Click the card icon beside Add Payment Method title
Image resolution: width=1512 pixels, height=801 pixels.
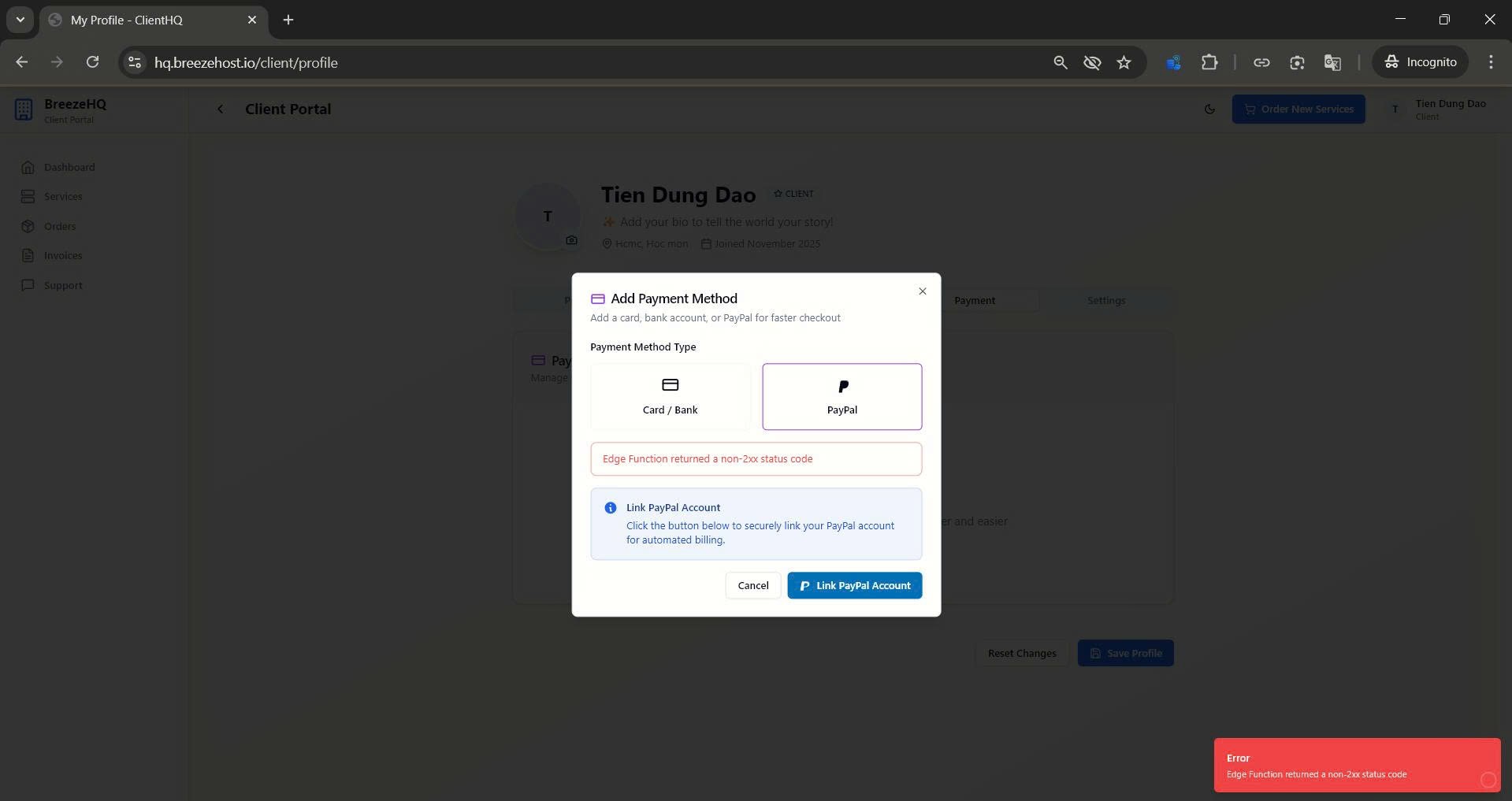(597, 299)
